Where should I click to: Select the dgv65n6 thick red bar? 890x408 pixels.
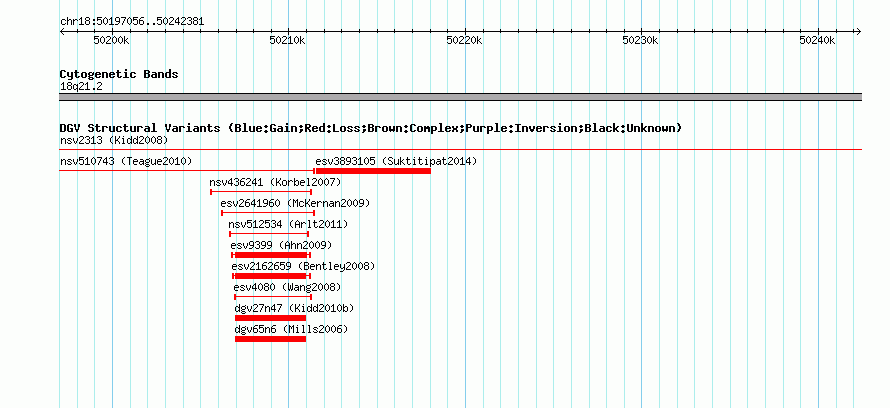[x=270, y=339]
